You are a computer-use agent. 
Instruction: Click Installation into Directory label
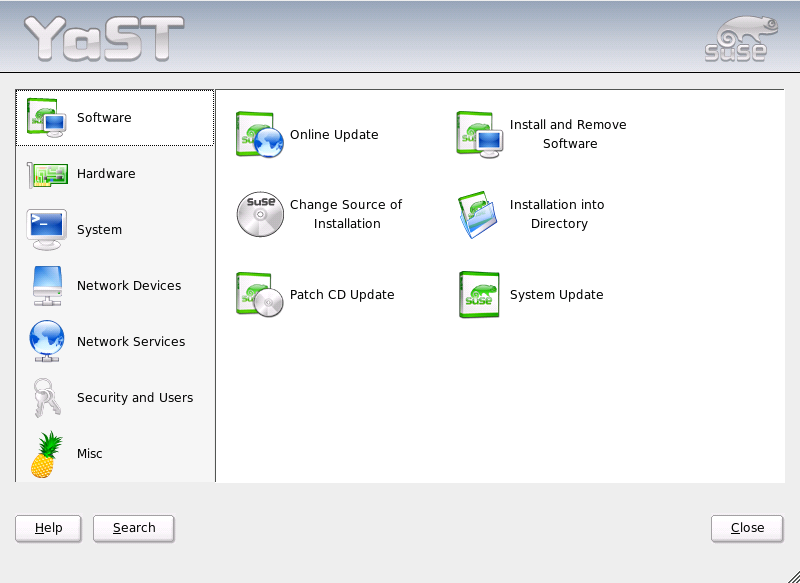coord(557,214)
